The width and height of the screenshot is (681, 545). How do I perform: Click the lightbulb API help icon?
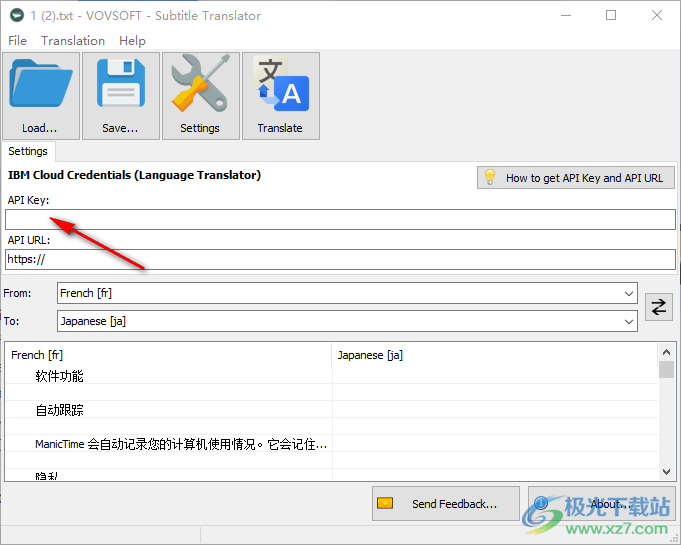[490, 177]
